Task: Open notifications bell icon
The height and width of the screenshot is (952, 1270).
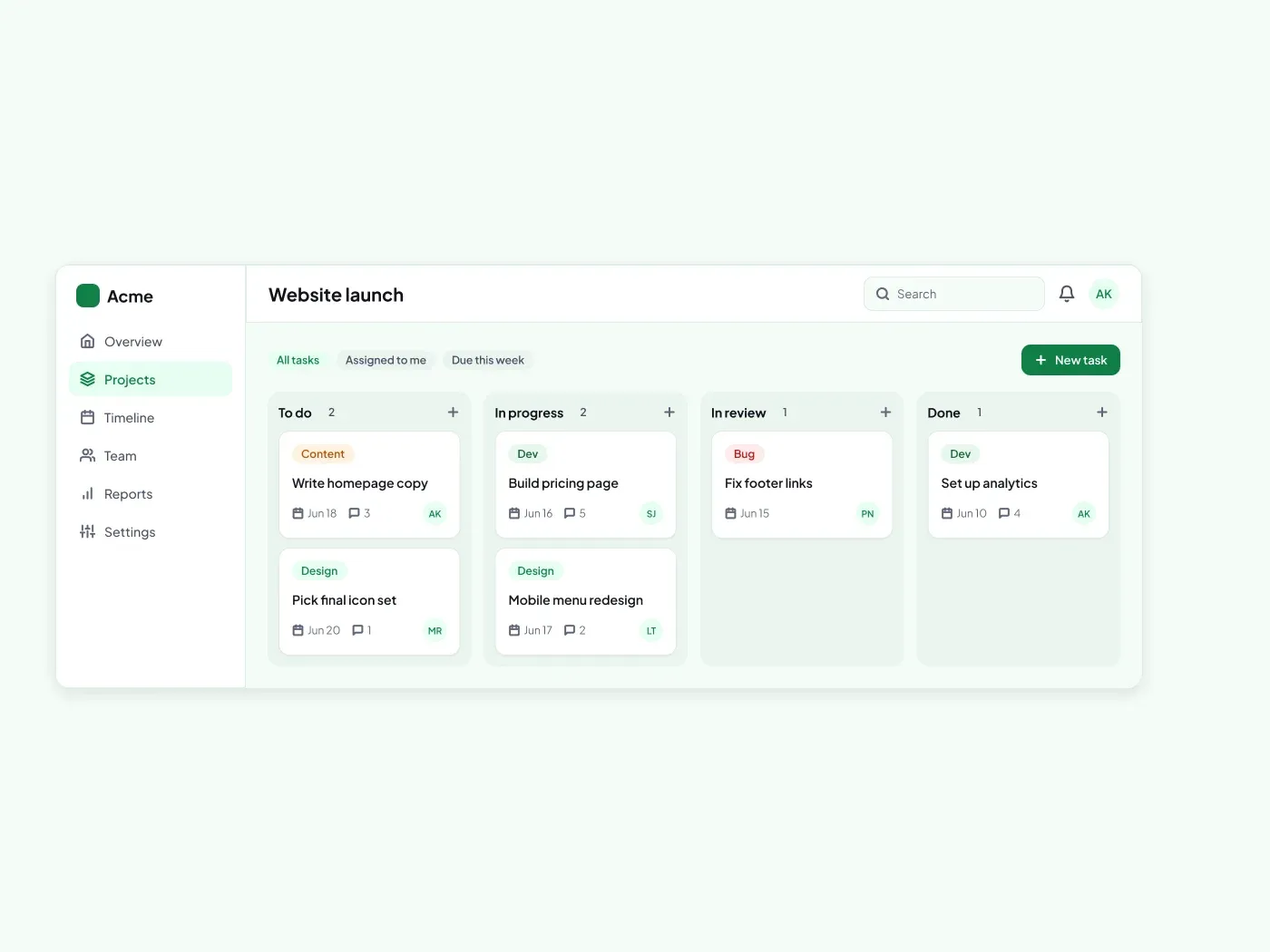Action: coord(1067,294)
